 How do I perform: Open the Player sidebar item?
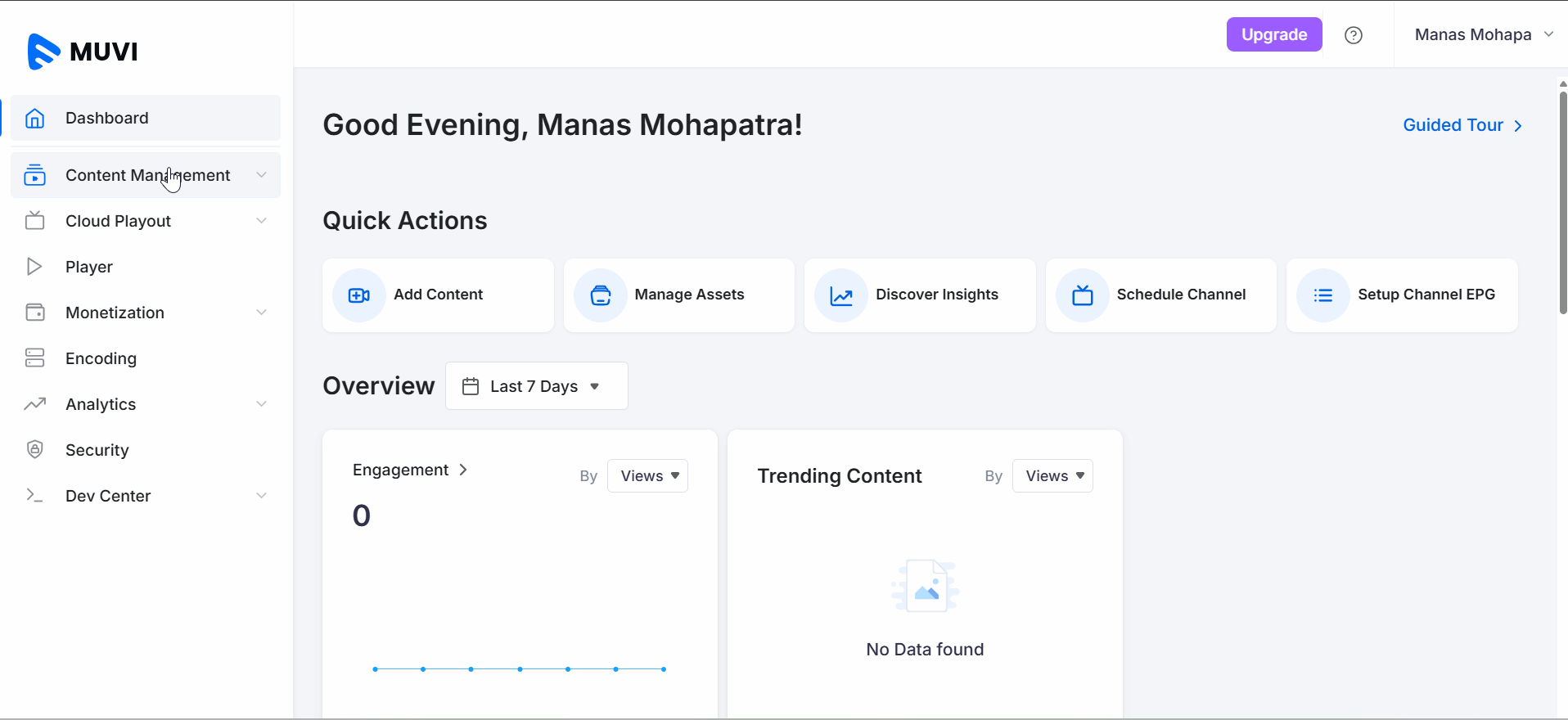(88, 267)
